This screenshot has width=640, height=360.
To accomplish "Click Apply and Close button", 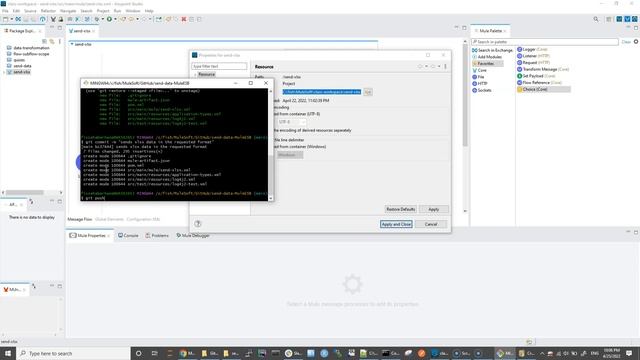I will [x=396, y=224].
